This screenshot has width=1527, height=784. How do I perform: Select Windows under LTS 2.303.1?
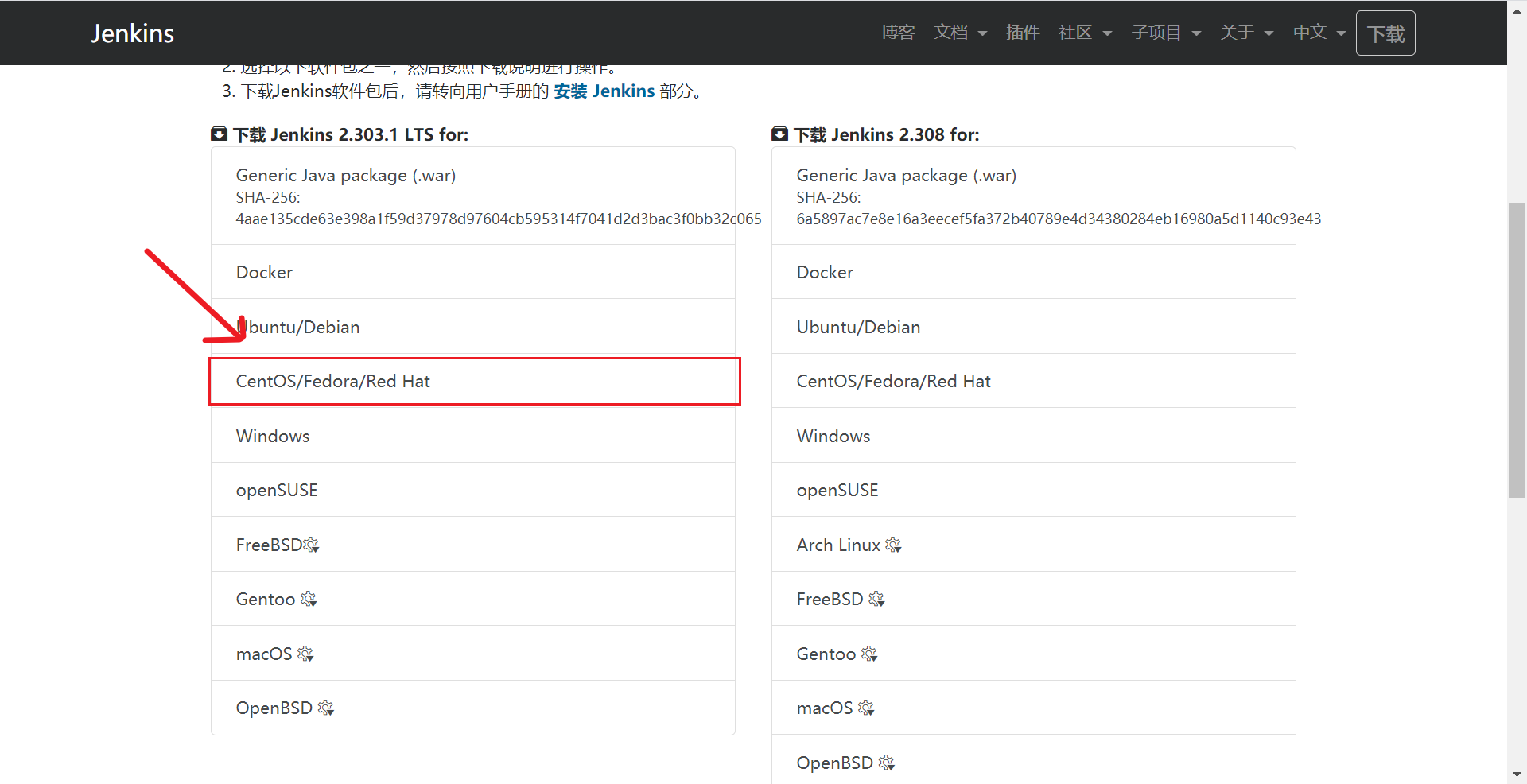pyautogui.click(x=473, y=436)
